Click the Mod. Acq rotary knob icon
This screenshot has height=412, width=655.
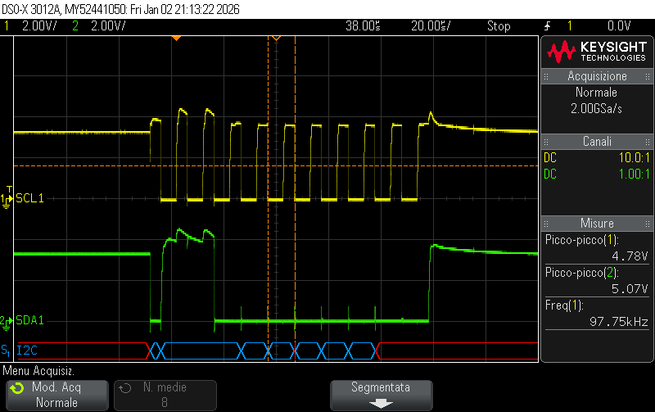pos(17,388)
